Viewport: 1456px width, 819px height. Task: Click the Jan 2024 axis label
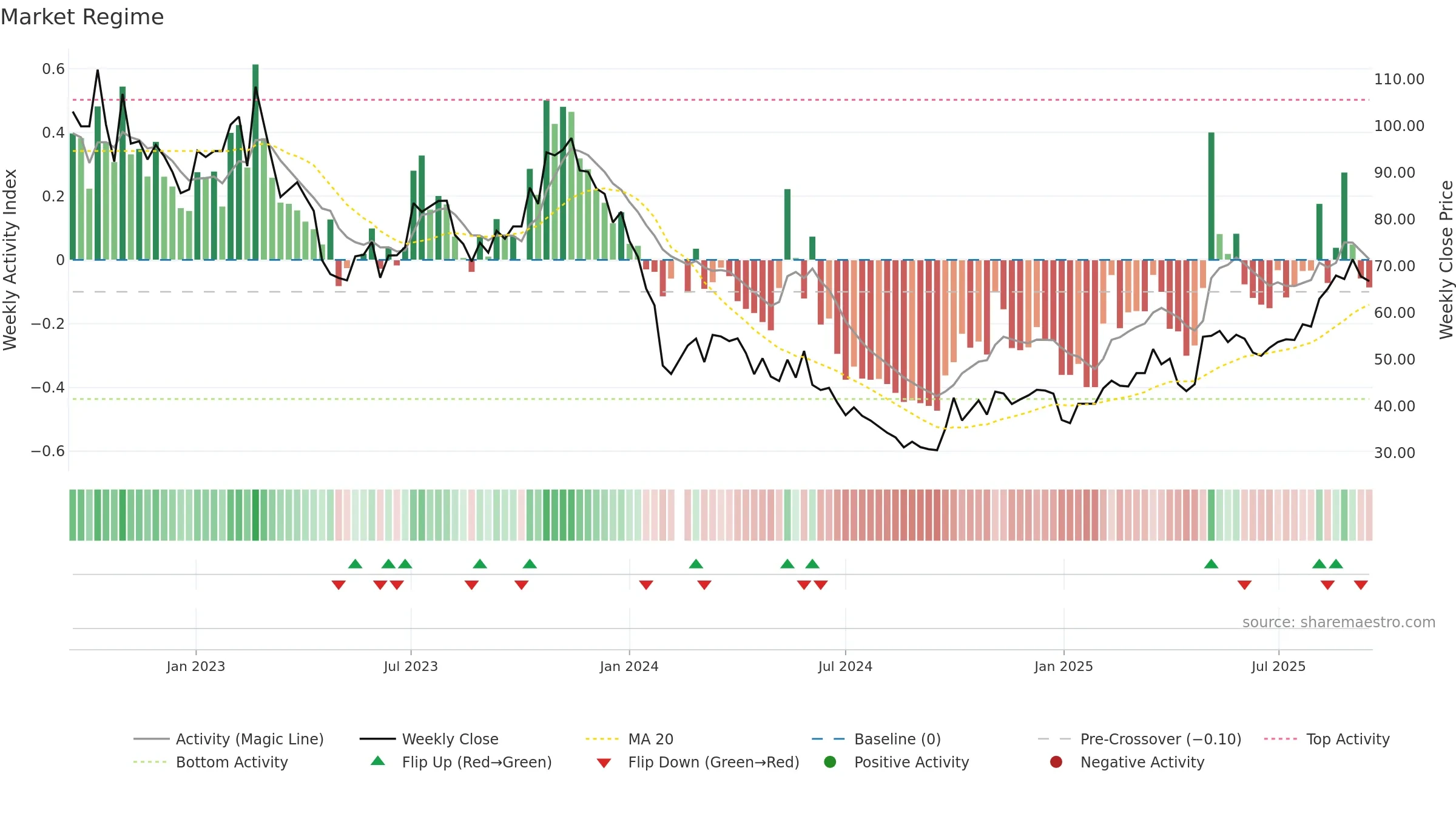[x=629, y=666]
